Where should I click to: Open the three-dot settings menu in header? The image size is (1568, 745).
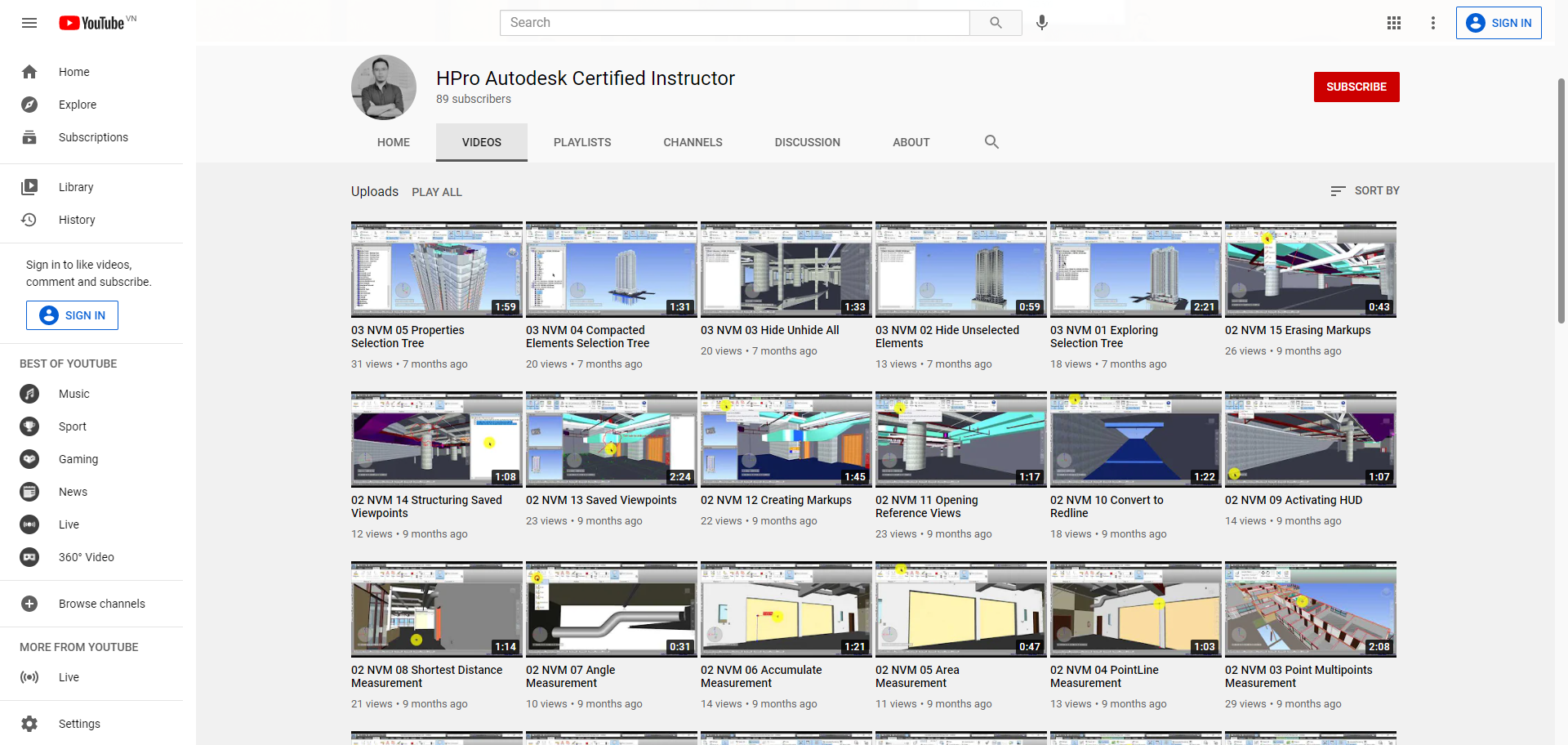pos(1432,23)
